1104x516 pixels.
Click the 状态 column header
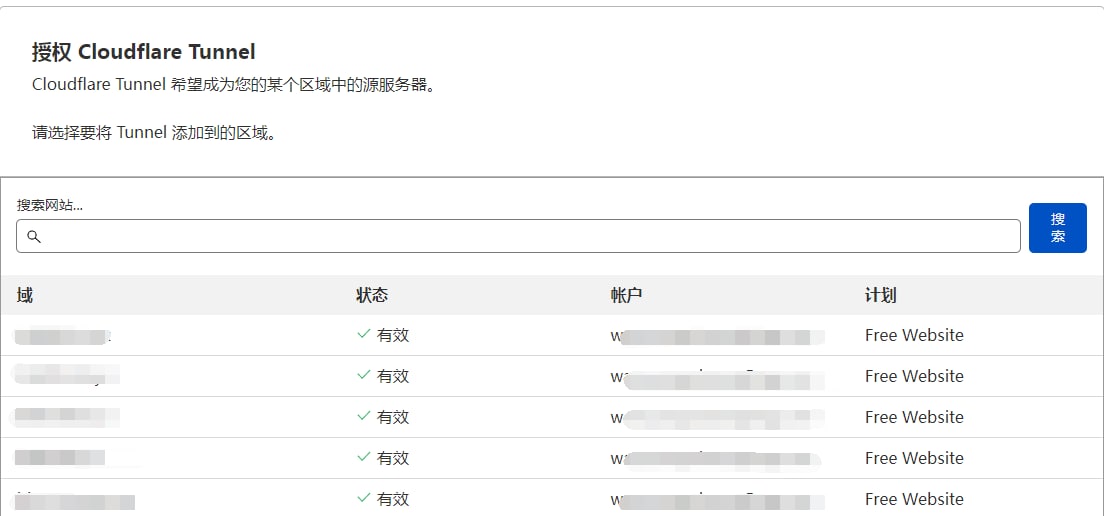pyautogui.click(x=372, y=295)
